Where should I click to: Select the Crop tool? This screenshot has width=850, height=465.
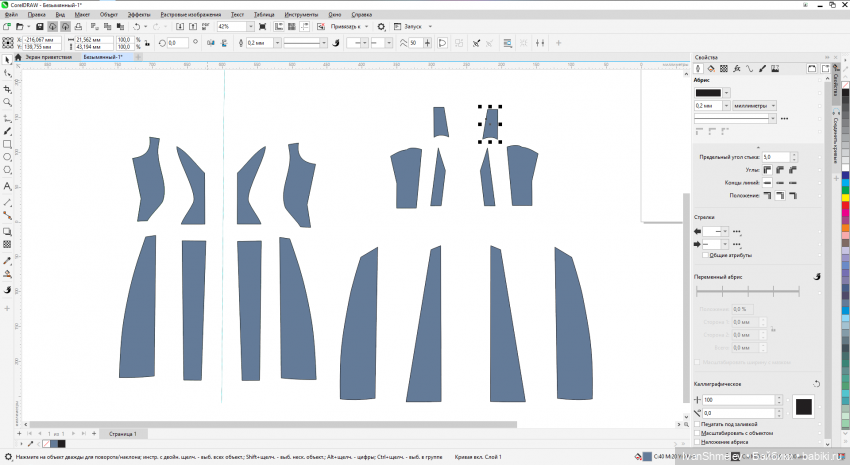click(x=7, y=89)
